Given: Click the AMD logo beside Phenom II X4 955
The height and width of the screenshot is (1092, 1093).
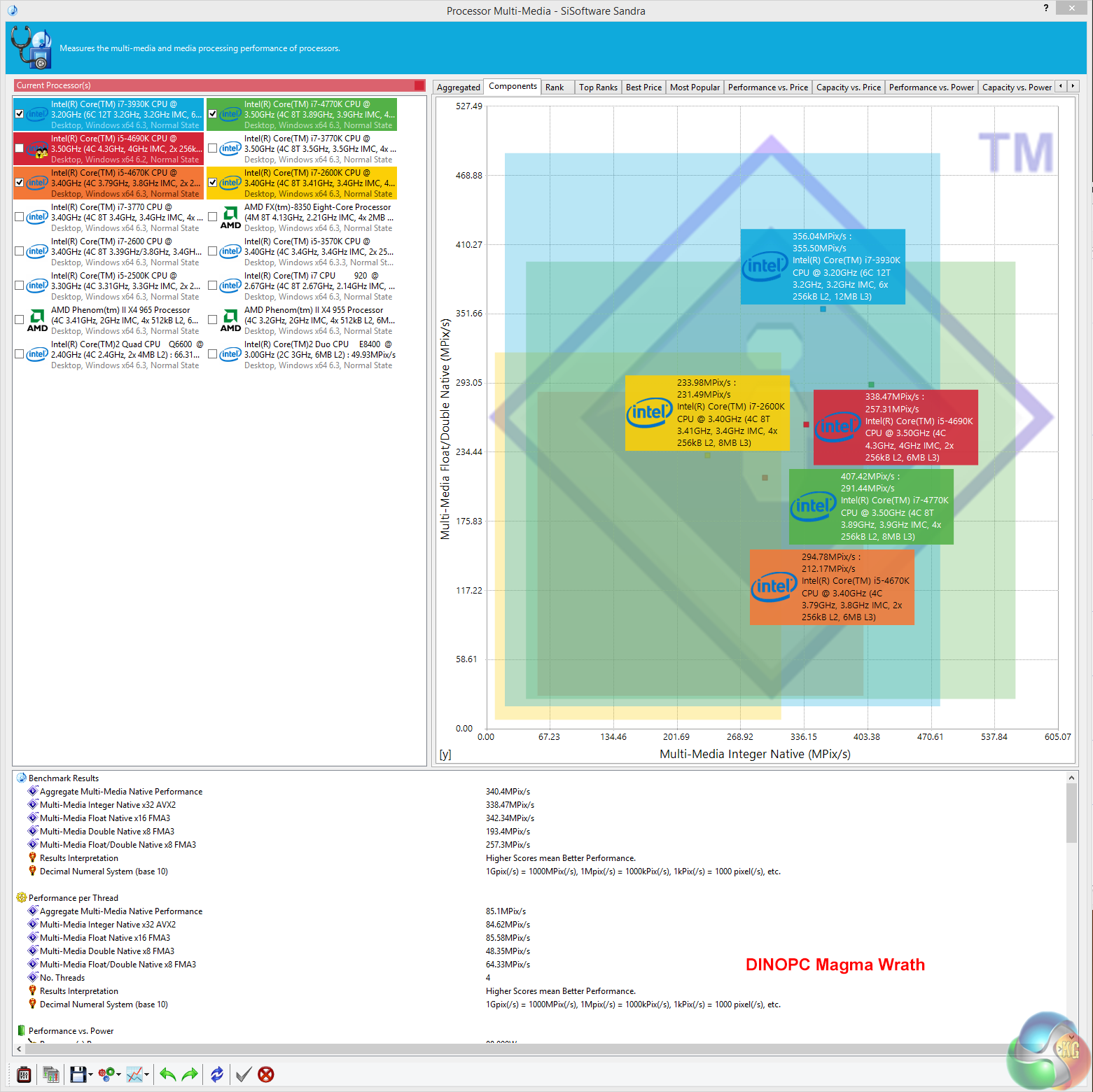Looking at the screenshot, I should tap(230, 321).
